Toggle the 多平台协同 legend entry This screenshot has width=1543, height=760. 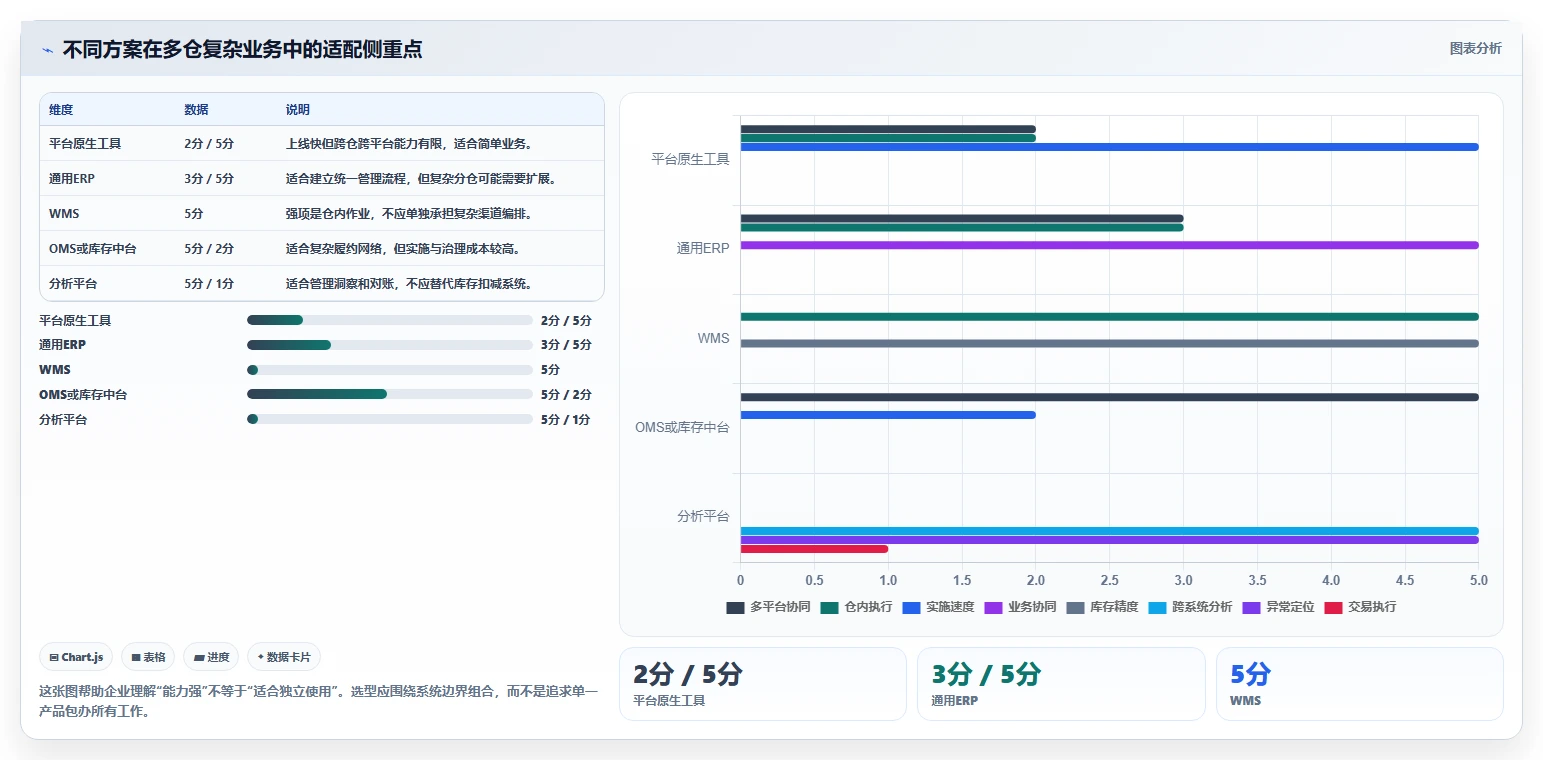(768, 607)
